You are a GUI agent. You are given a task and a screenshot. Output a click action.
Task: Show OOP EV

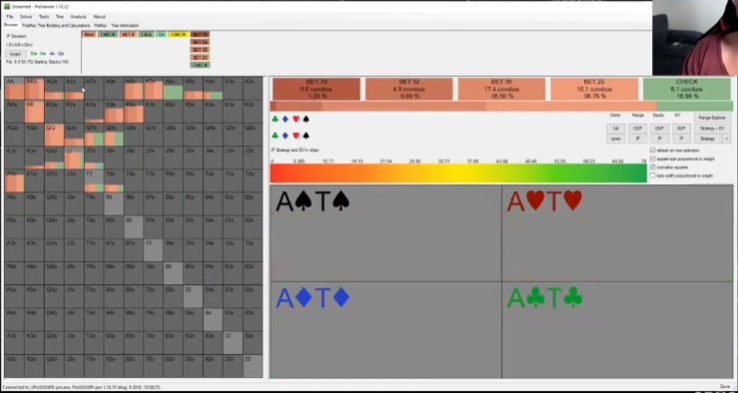tap(681, 128)
